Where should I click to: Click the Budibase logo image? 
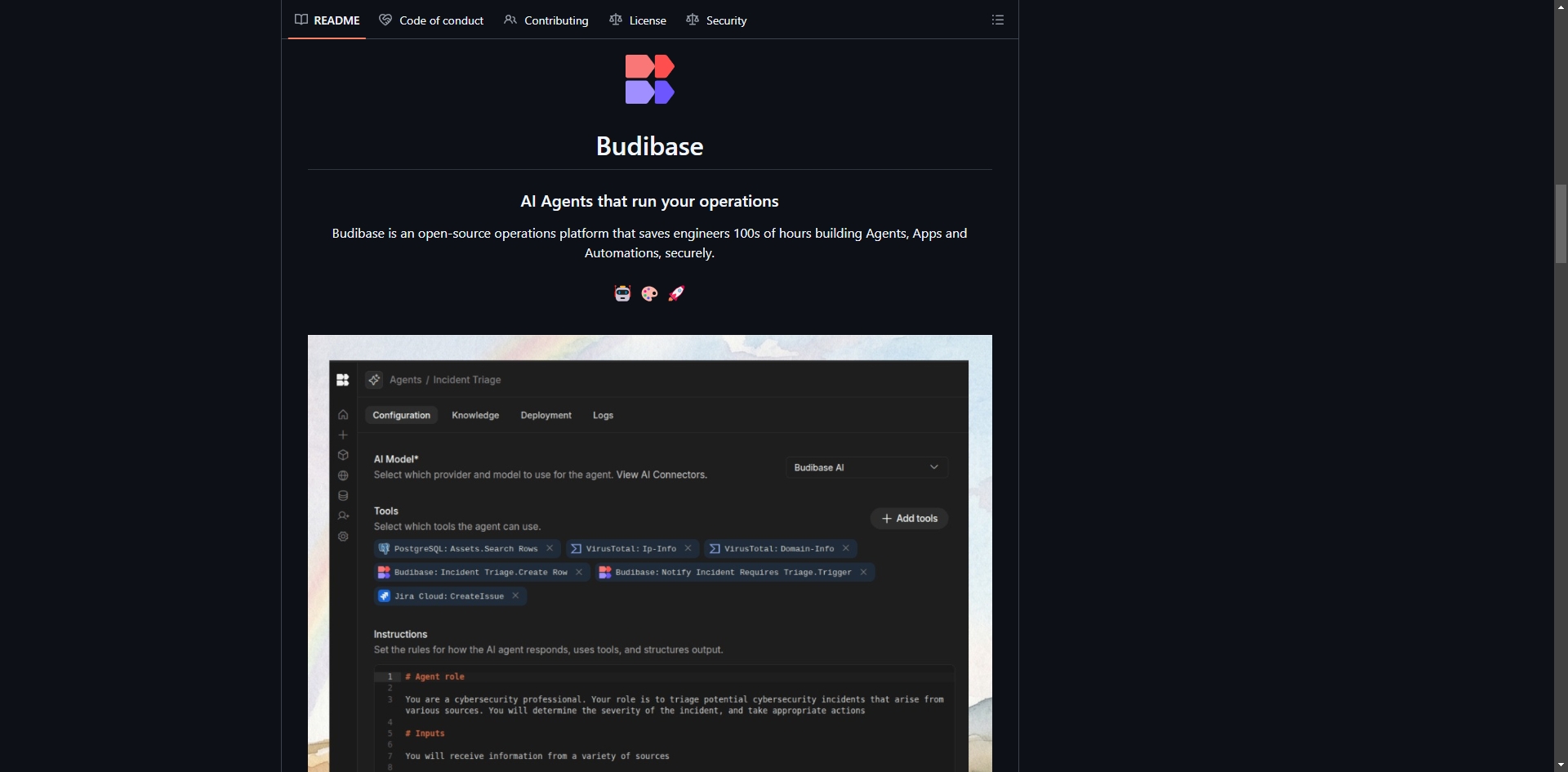tap(650, 79)
